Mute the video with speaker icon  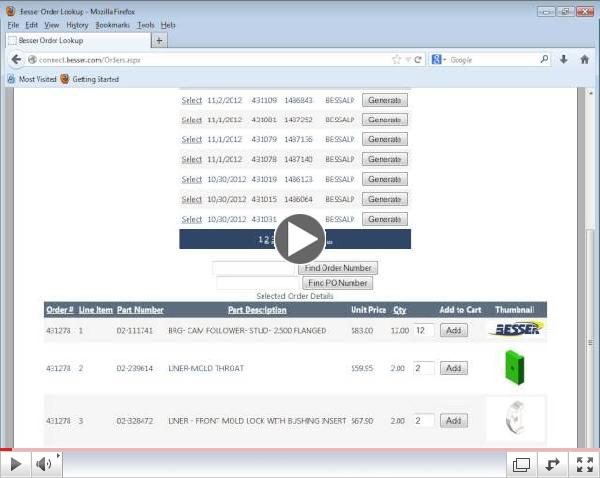[x=44, y=464]
